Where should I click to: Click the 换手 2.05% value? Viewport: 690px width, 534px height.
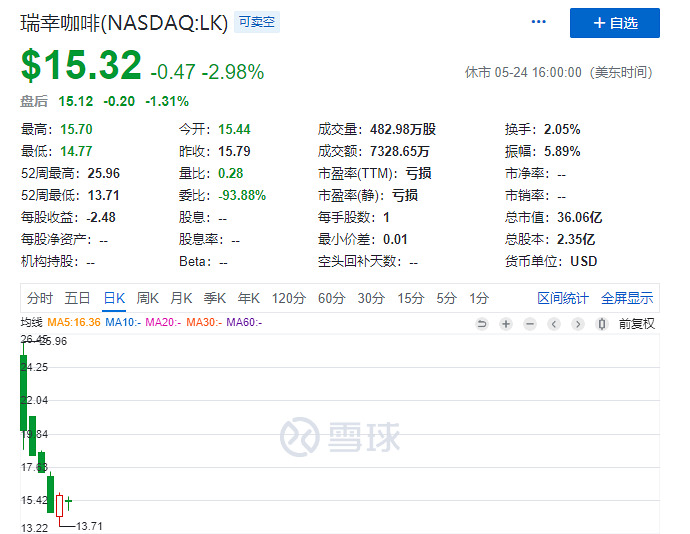coord(562,129)
